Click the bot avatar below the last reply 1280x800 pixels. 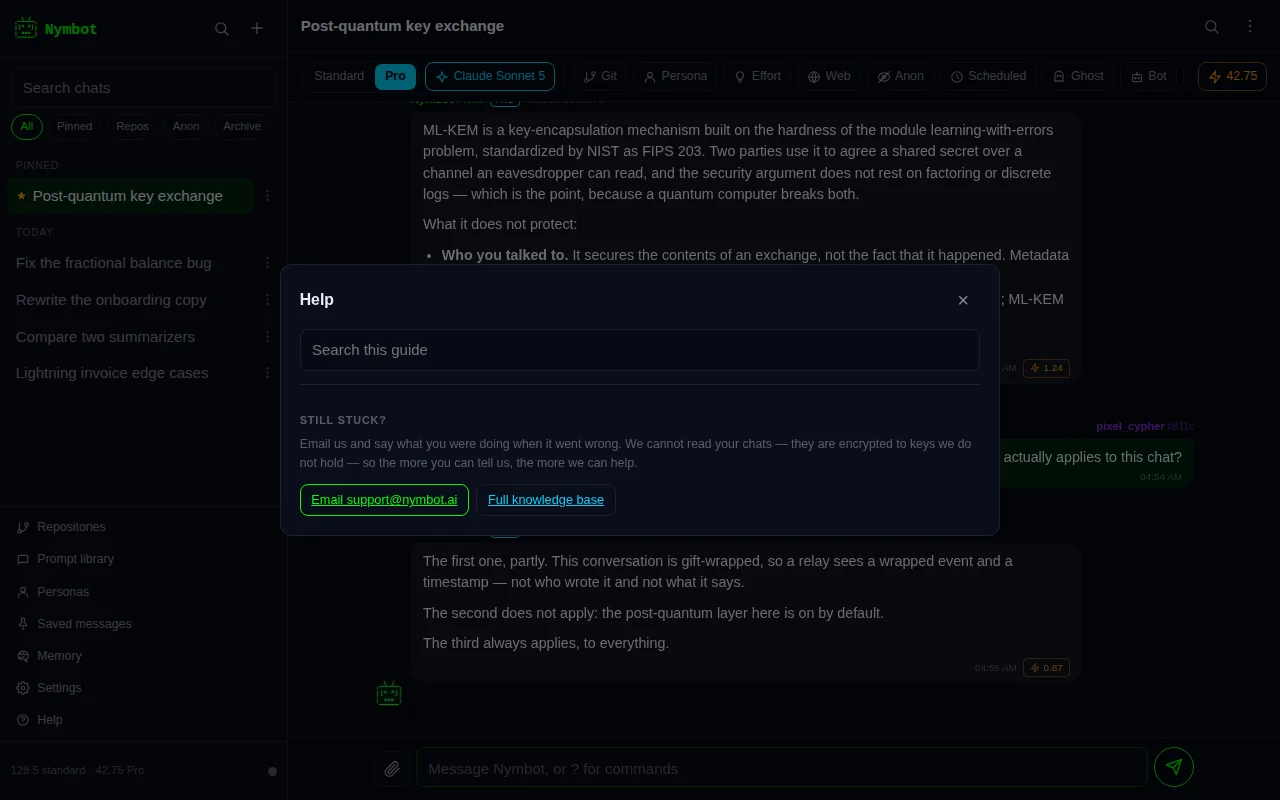coord(389,693)
